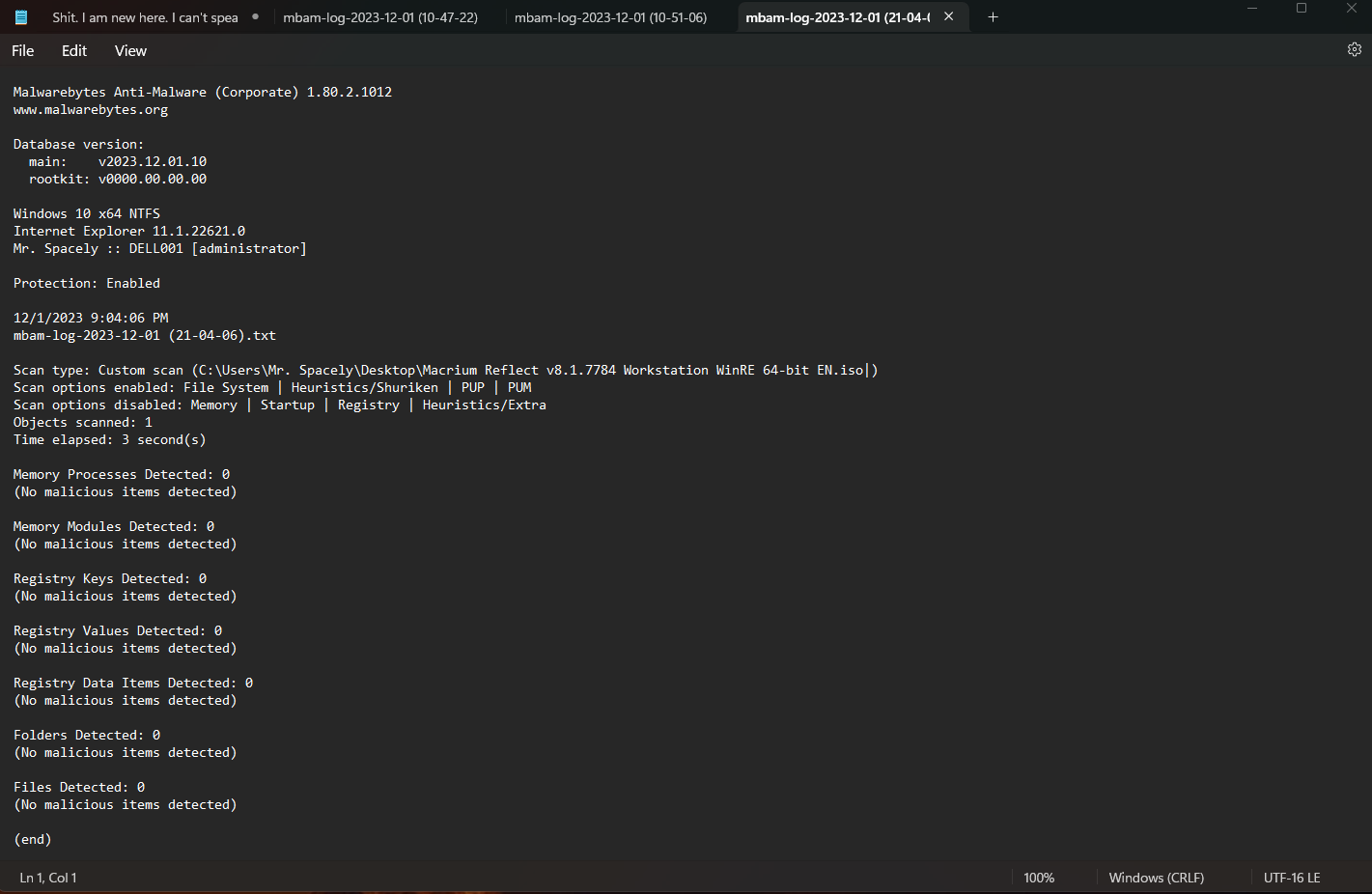Screen dimensions: 1372x894
Task: Open the View menu
Action: 130,51
